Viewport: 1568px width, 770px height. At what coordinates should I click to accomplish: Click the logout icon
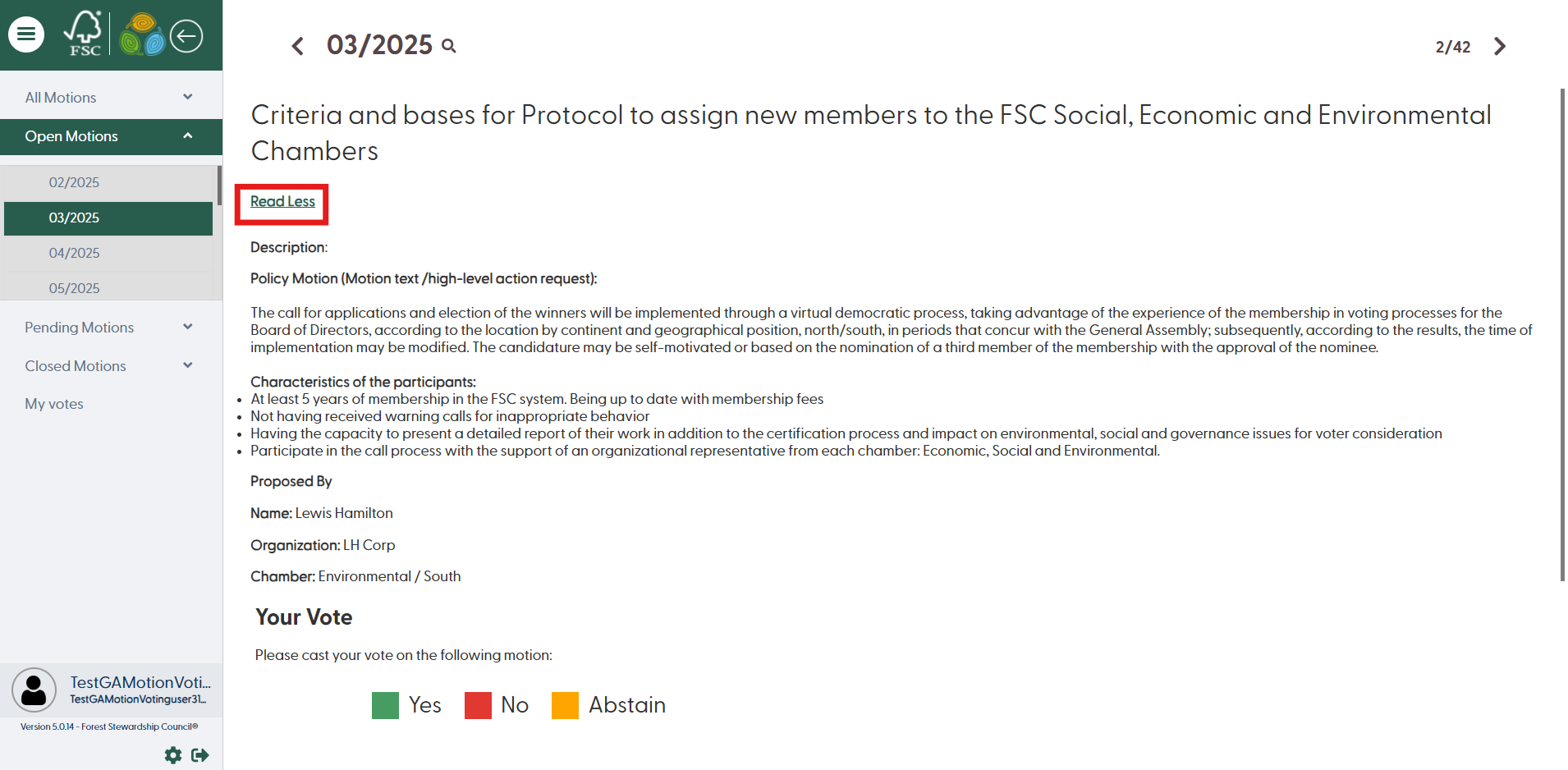(200, 755)
